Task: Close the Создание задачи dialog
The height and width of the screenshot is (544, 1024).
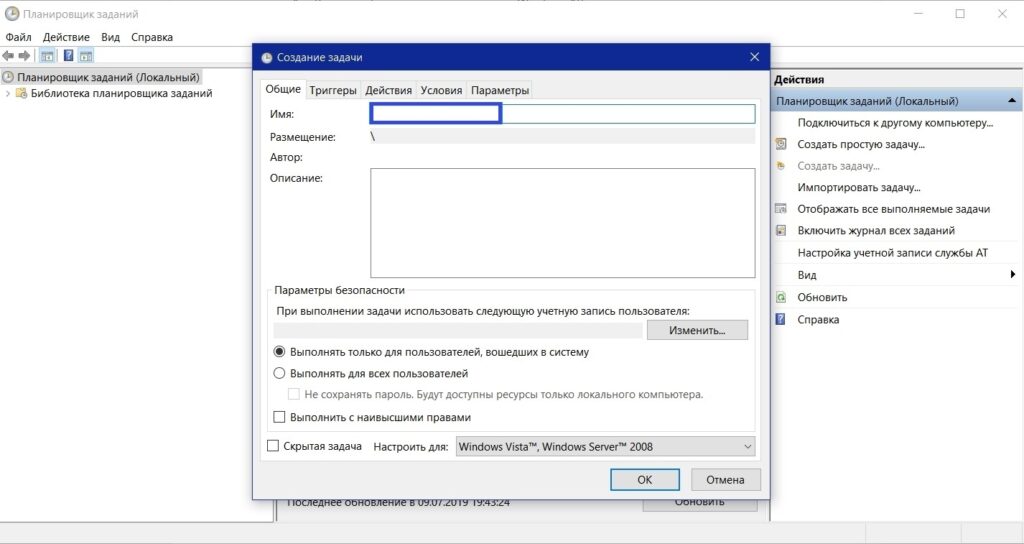Action: [754, 57]
